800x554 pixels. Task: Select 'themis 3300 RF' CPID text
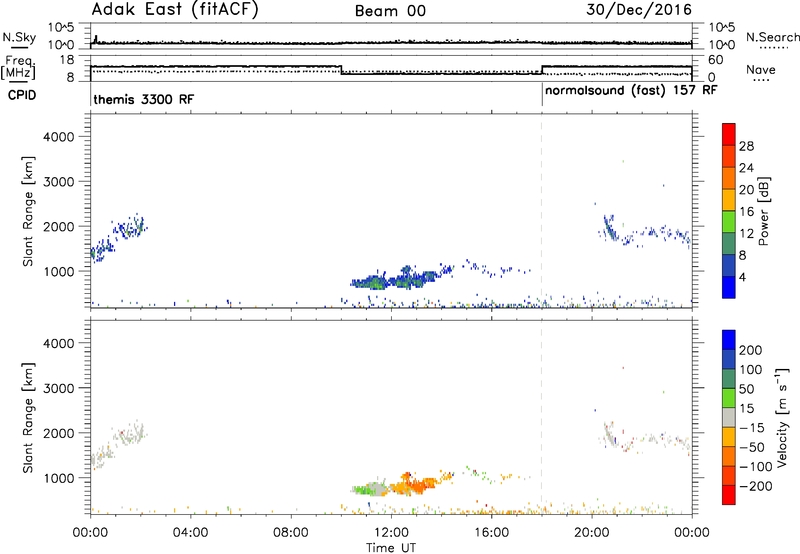(144, 99)
